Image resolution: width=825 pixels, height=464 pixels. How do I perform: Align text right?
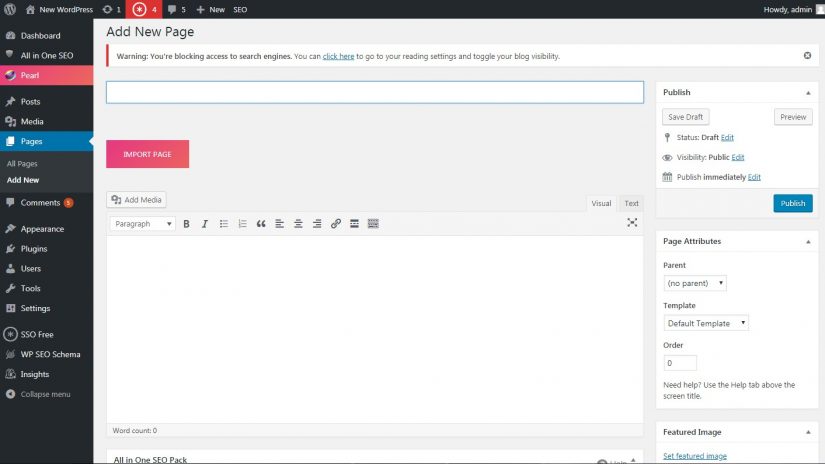(317, 224)
